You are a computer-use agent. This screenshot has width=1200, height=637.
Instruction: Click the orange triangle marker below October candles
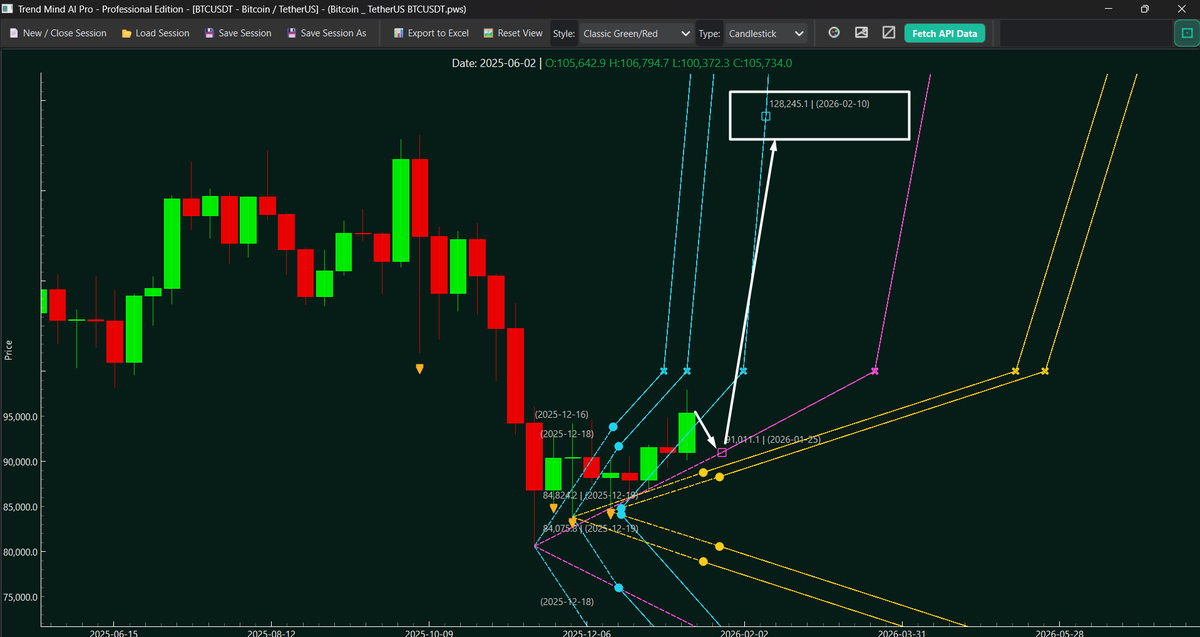click(x=419, y=369)
